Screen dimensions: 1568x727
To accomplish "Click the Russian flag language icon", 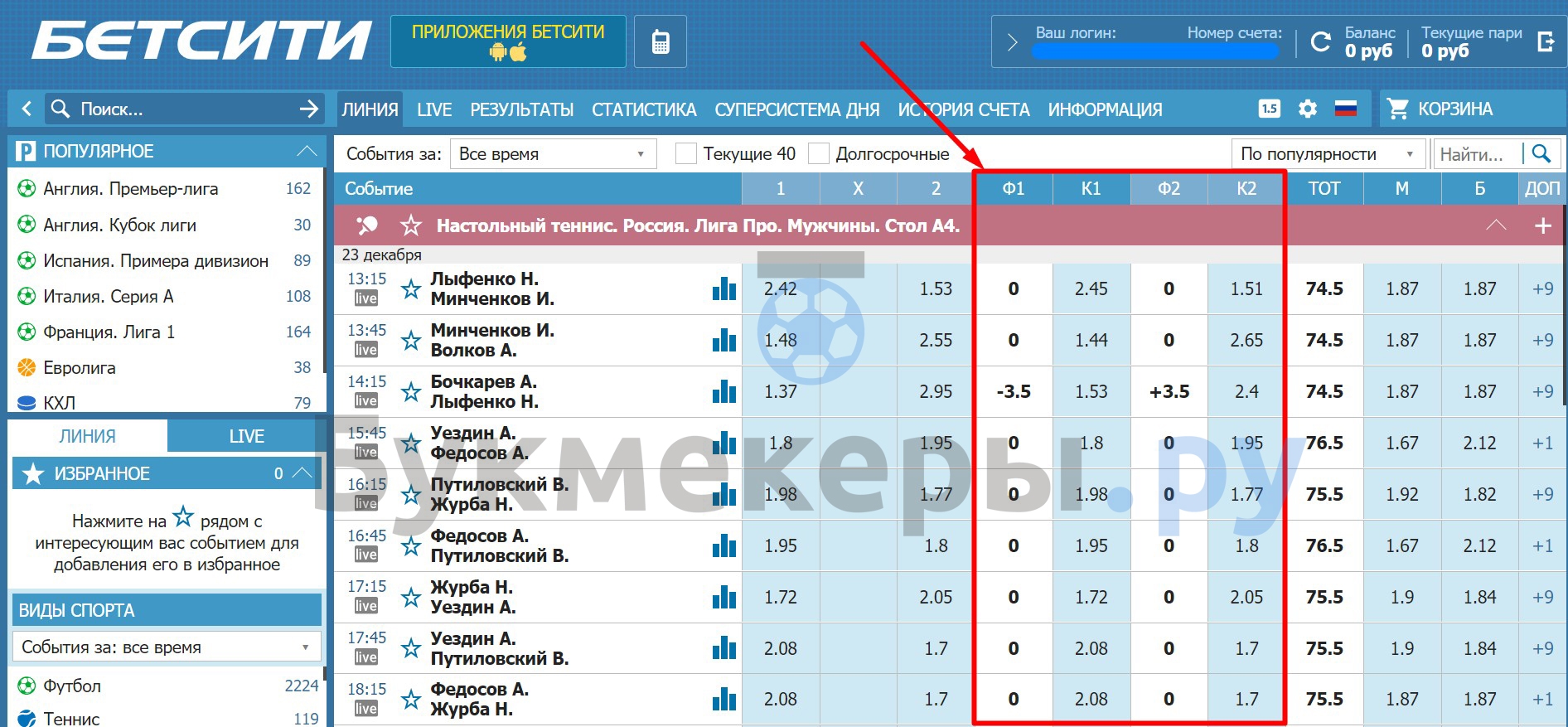I will pos(1346,109).
